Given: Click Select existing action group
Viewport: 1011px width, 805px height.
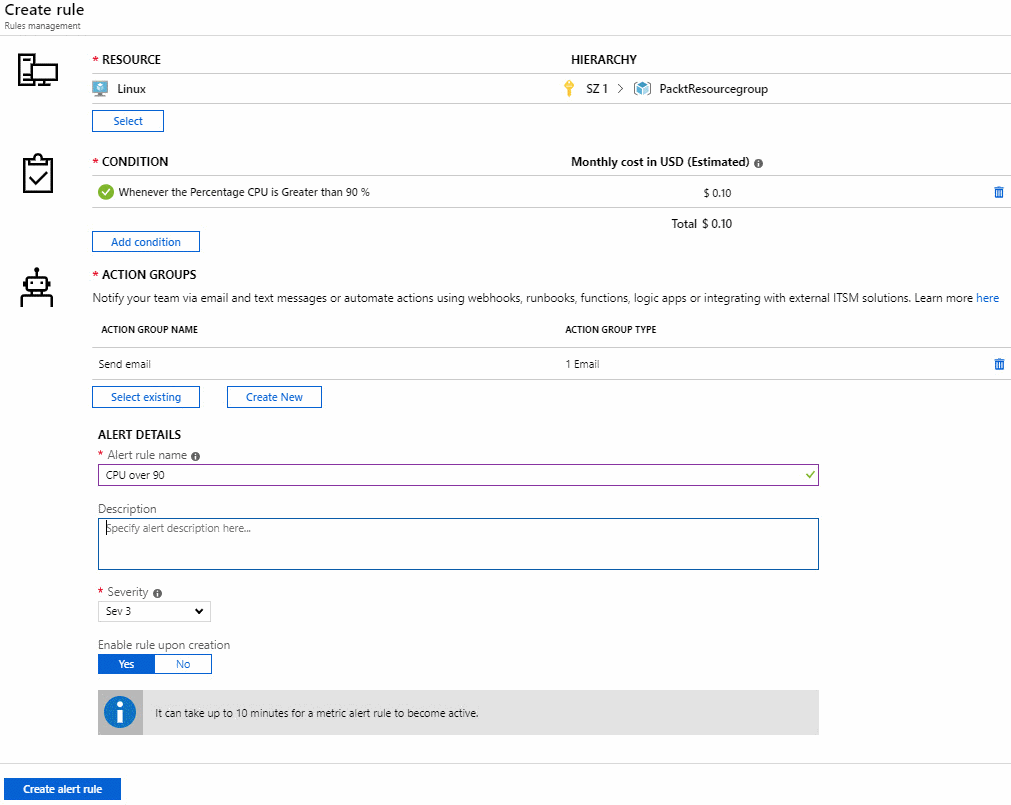Looking at the screenshot, I should point(146,397).
